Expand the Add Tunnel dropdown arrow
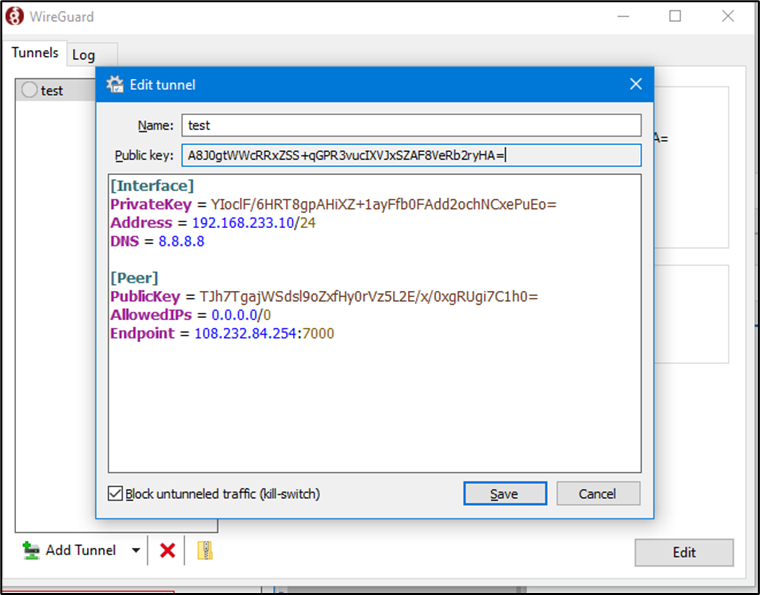The image size is (760, 595). point(136,550)
